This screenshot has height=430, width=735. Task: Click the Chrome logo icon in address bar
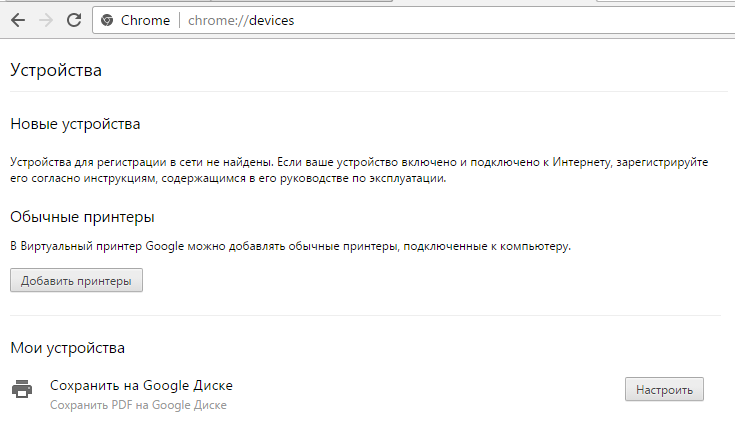[107, 20]
